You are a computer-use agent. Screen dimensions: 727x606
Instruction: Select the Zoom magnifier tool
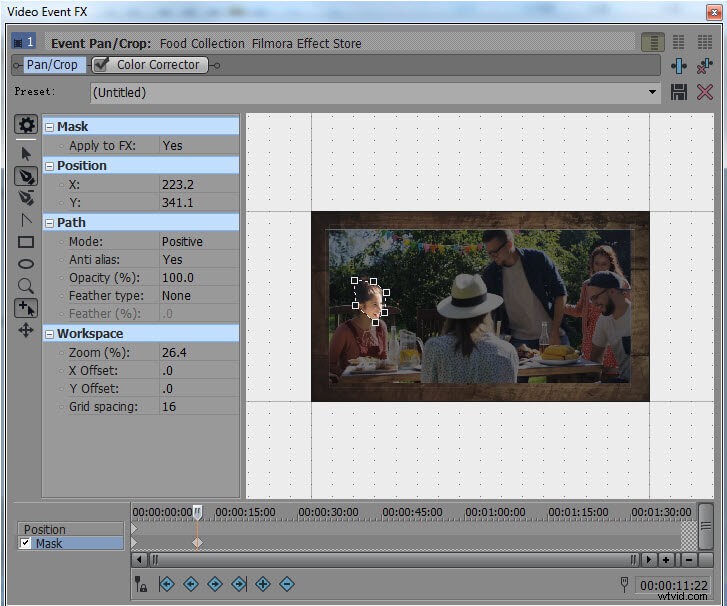pos(26,286)
